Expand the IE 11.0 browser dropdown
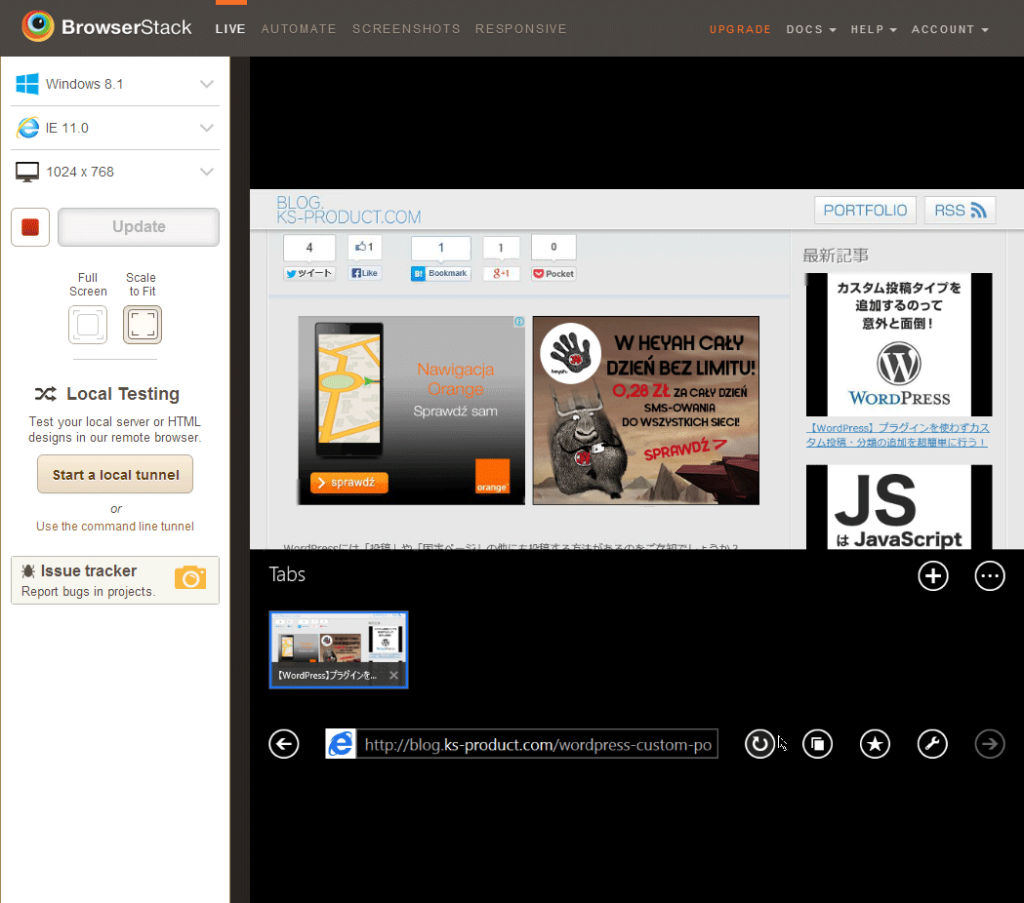The width and height of the screenshot is (1024, 903). pos(115,128)
